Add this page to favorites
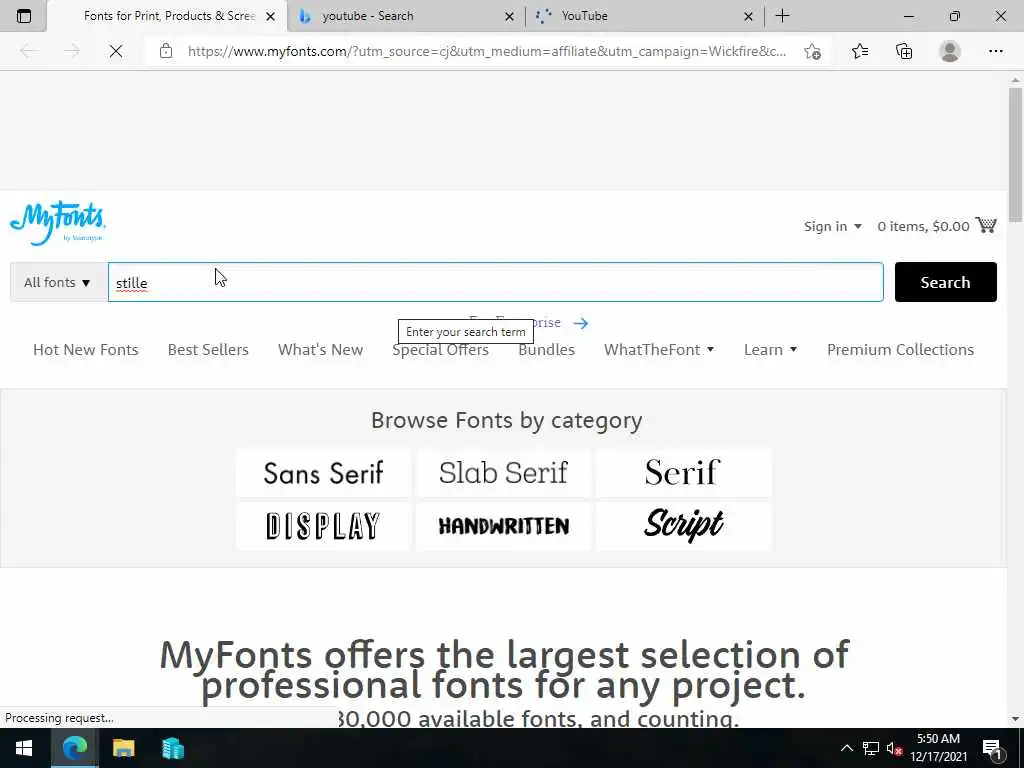The image size is (1024, 768). [812, 51]
